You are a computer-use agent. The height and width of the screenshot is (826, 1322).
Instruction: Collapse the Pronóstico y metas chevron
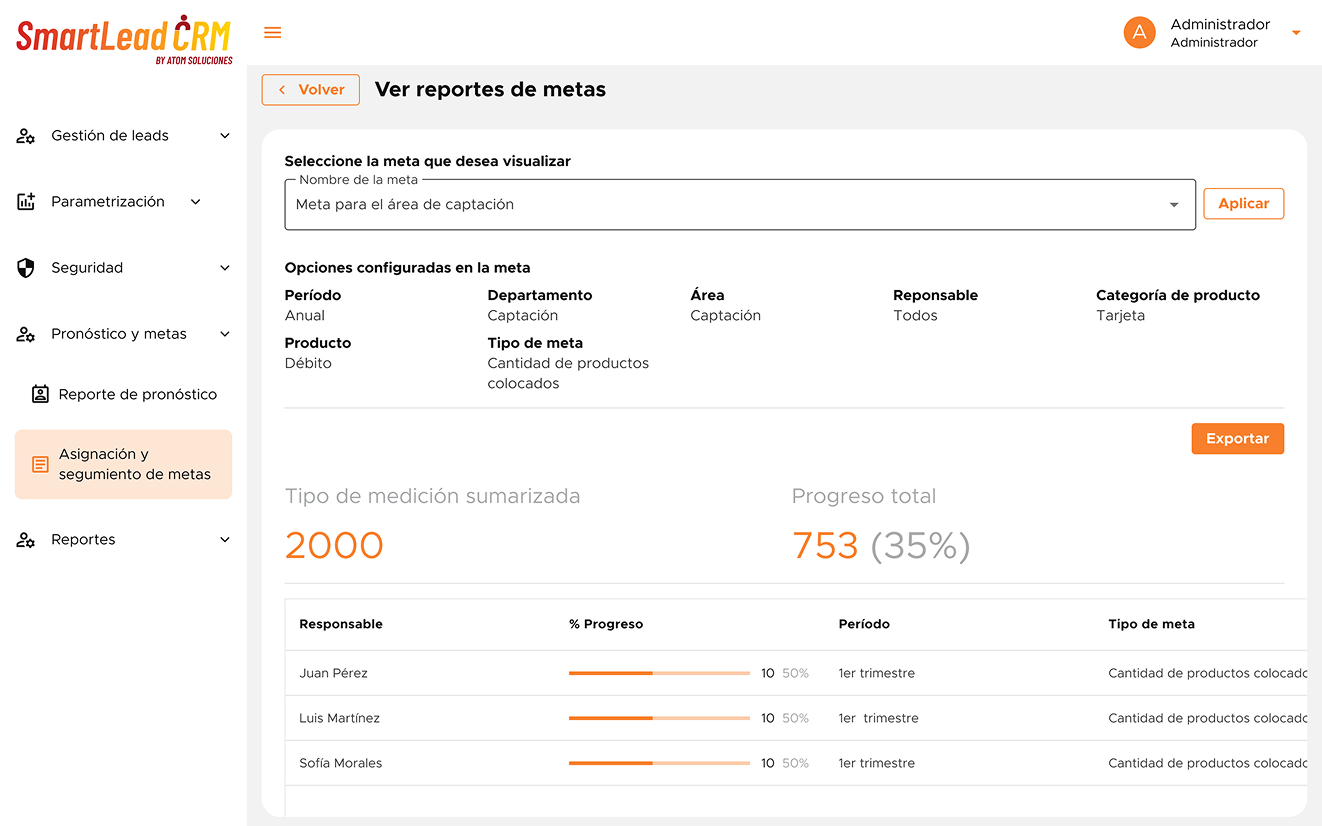(x=225, y=334)
